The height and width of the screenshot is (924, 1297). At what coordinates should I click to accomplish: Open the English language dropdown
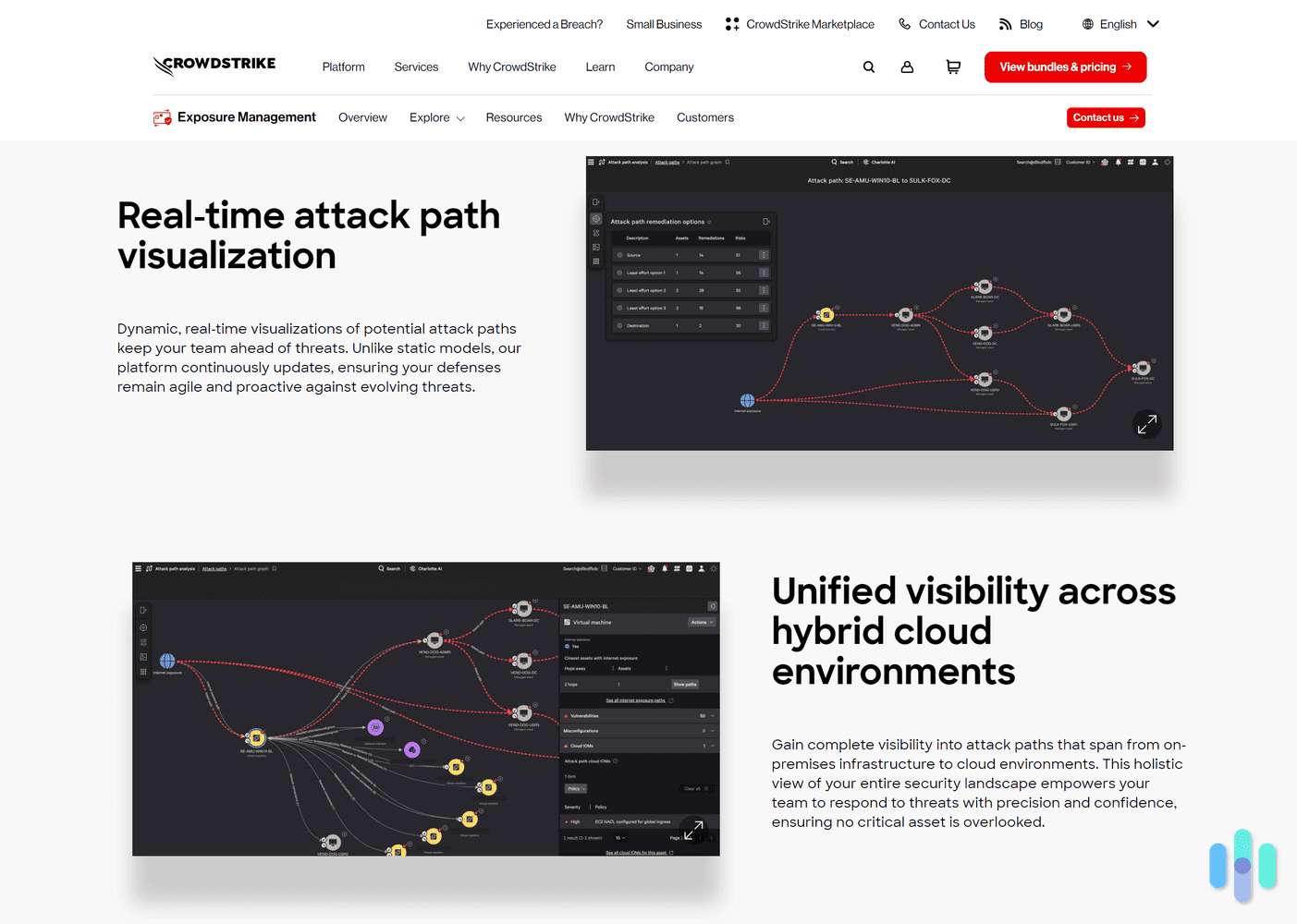pos(1120,24)
